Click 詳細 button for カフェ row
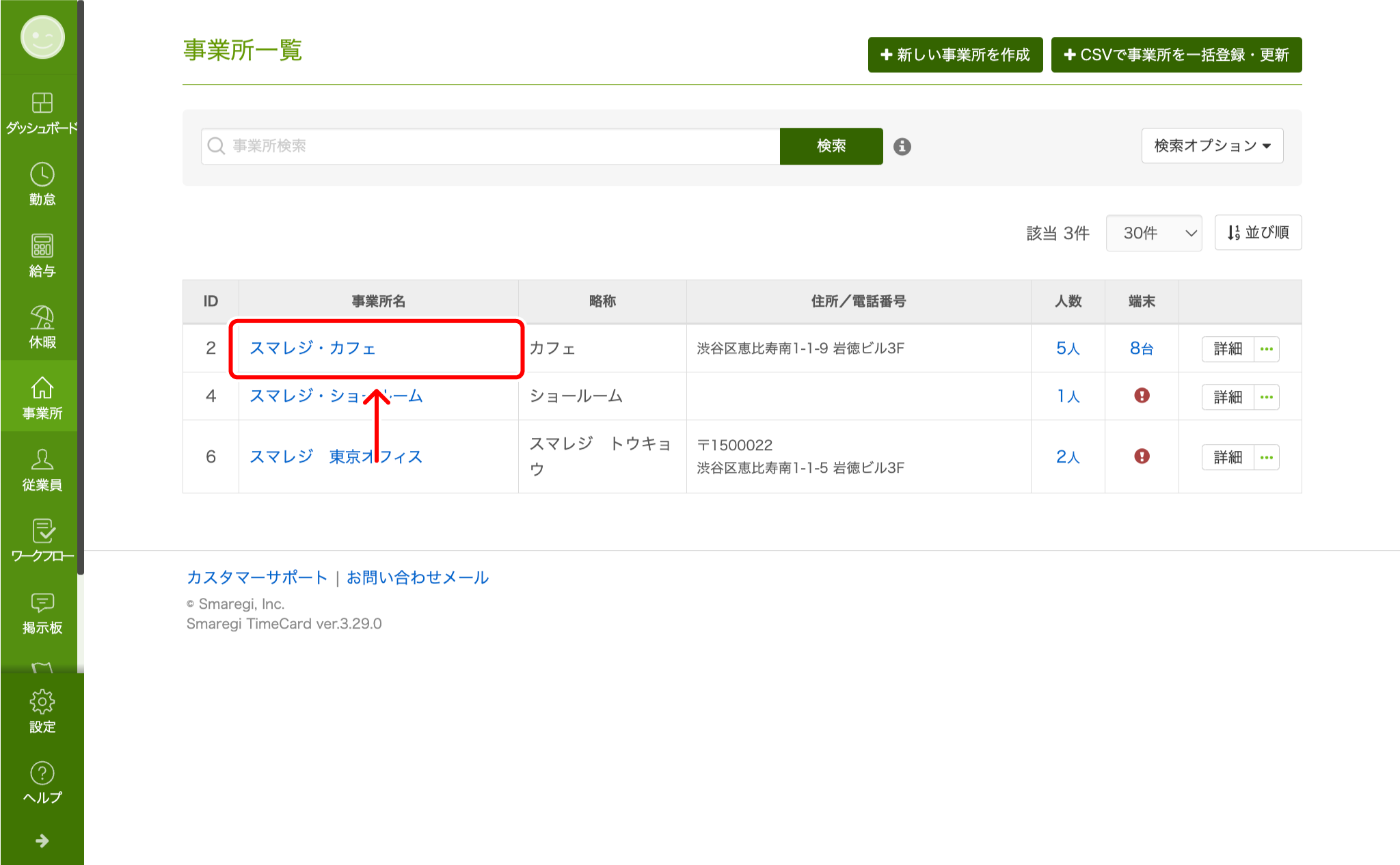Viewport: 1400px width, 865px height. (x=1228, y=348)
